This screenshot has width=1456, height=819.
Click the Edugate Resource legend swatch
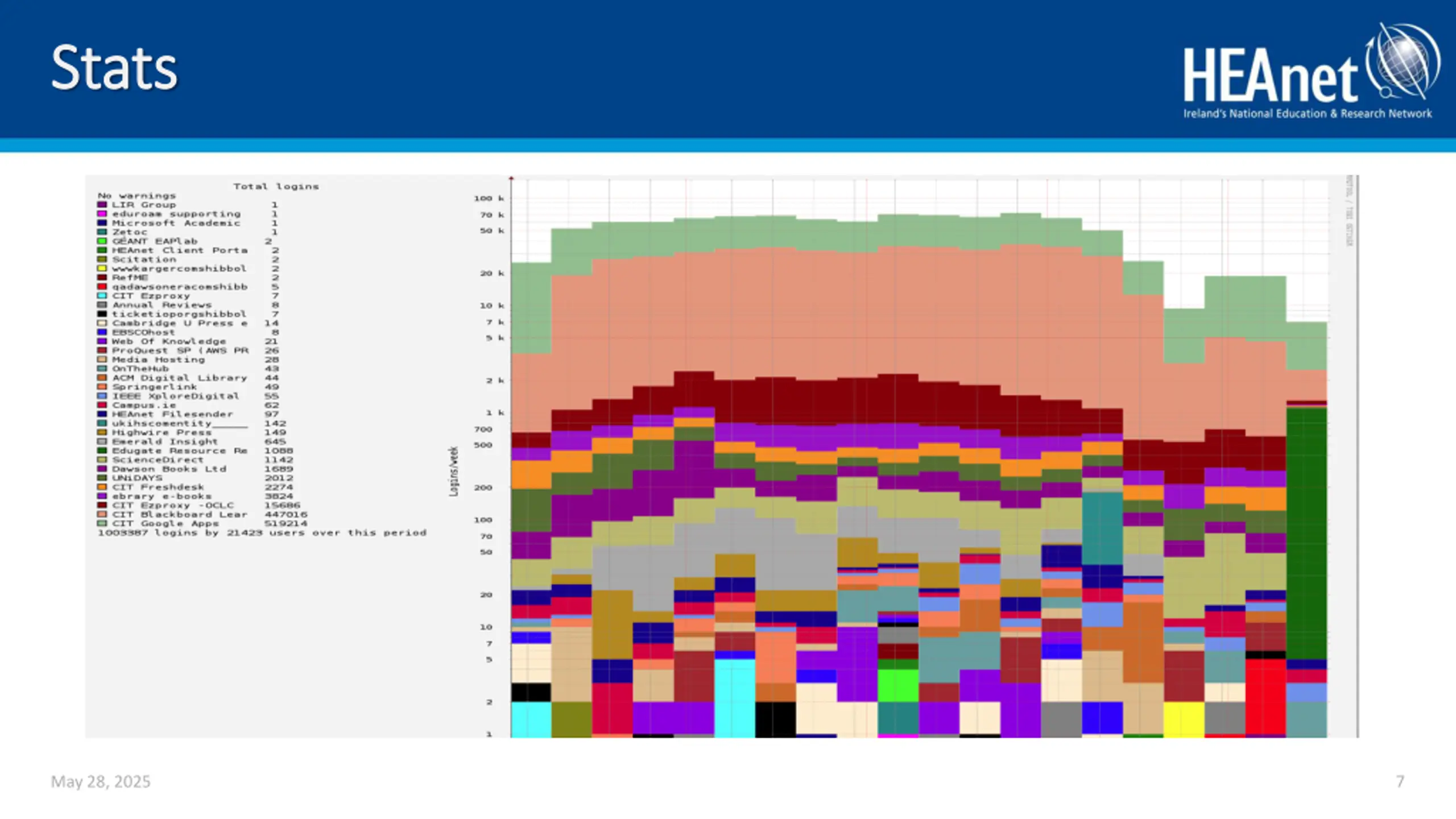tap(102, 450)
